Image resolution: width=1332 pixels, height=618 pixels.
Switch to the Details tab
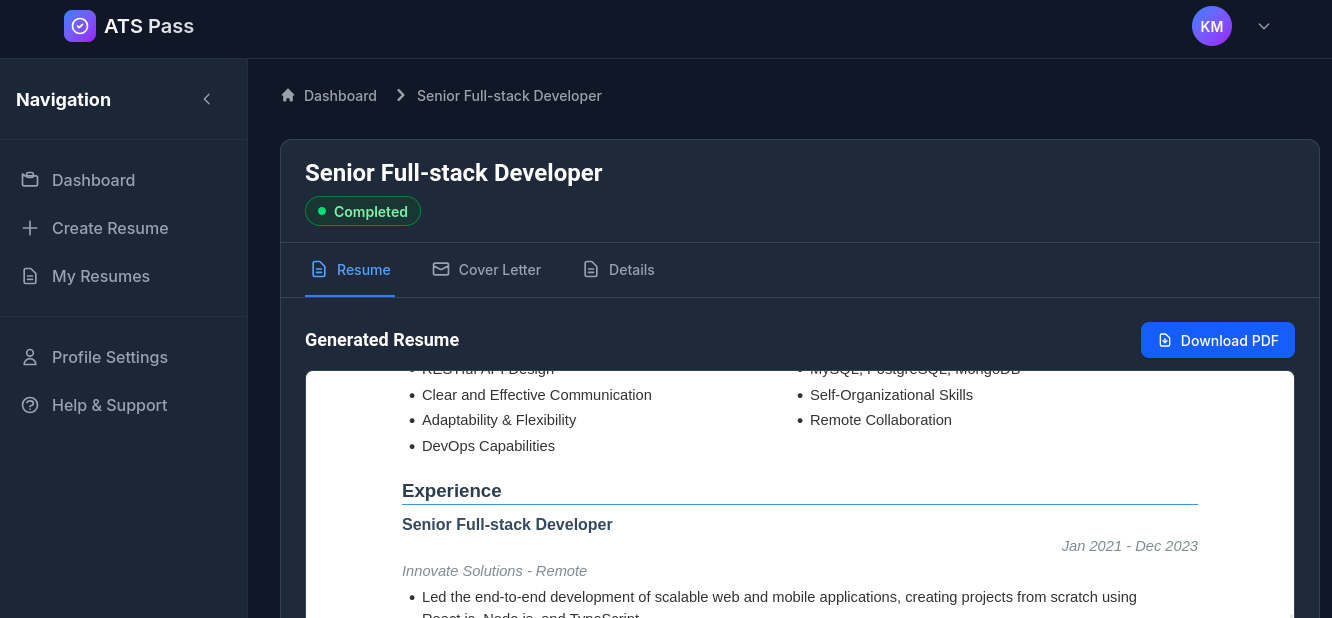[619, 270]
